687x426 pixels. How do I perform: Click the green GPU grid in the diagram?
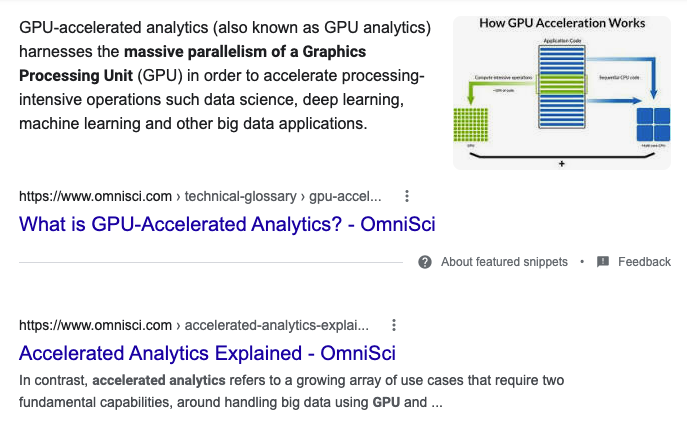click(471, 125)
